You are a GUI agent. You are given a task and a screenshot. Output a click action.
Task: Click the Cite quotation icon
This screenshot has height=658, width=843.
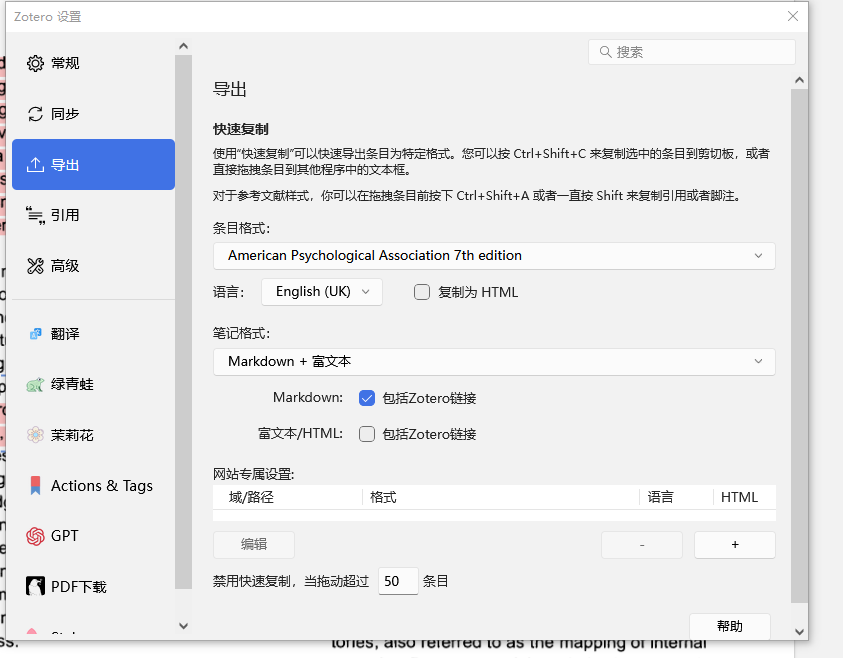point(35,215)
